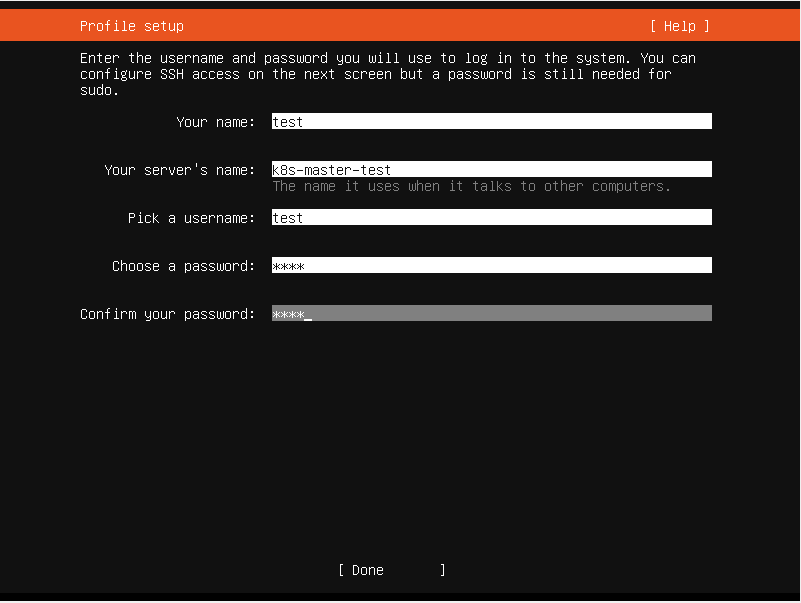
Task: Select the Pick a username field
Action: coord(491,218)
